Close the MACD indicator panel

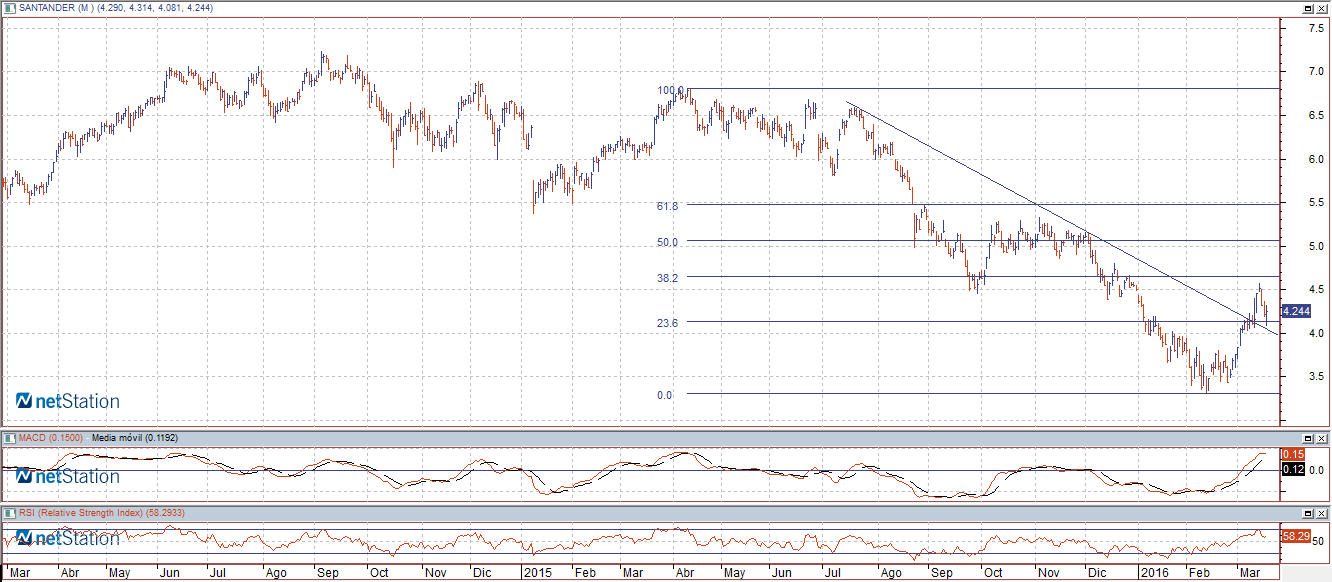point(1322,438)
